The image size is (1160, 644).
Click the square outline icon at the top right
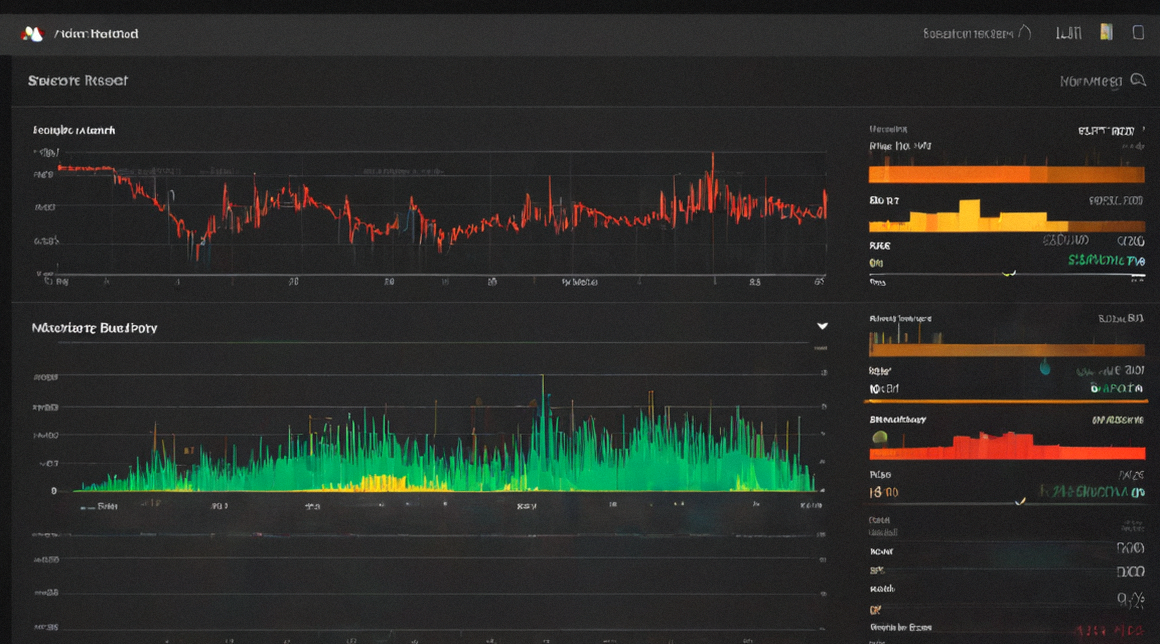pos(1138,33)
